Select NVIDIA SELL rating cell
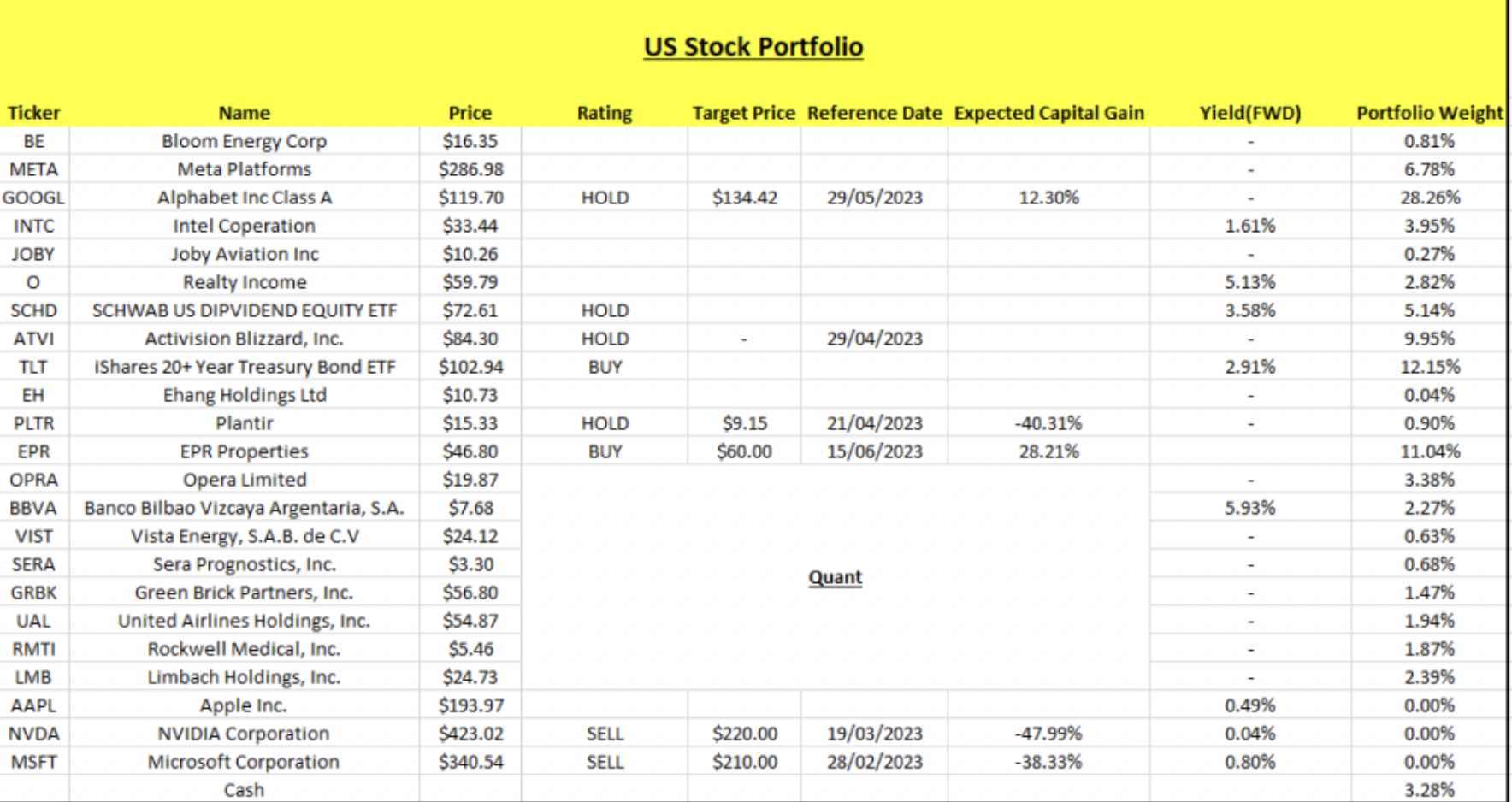The height and width of the screenshot is (802, 1512). pyautogui.click(x=605, y=734)
